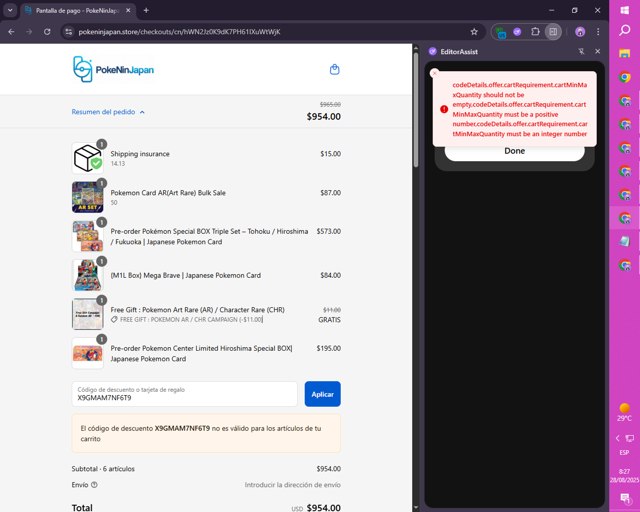Open Windows taskbar search

[x=624, y=30]
